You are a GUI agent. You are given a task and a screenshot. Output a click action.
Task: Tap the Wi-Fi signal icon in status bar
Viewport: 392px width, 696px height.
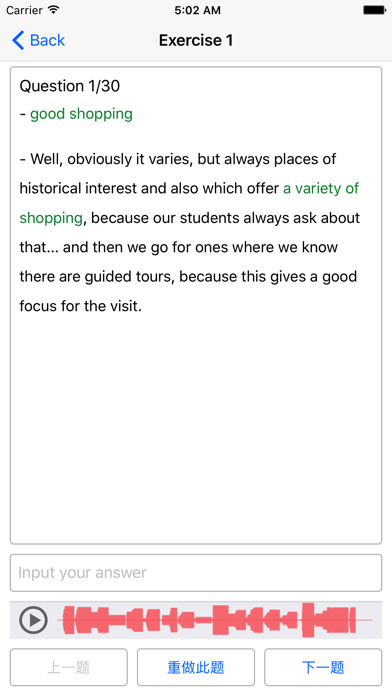click(x=54, y=10)
